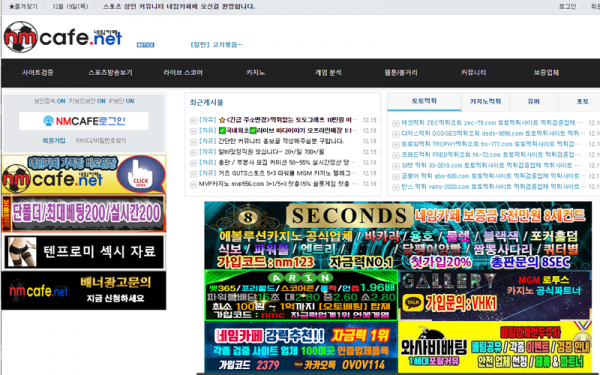Click post icon beside 프레드먹튀 FRED row
Viewport: 600px width, 375px height.
click(x=396, y=155)
